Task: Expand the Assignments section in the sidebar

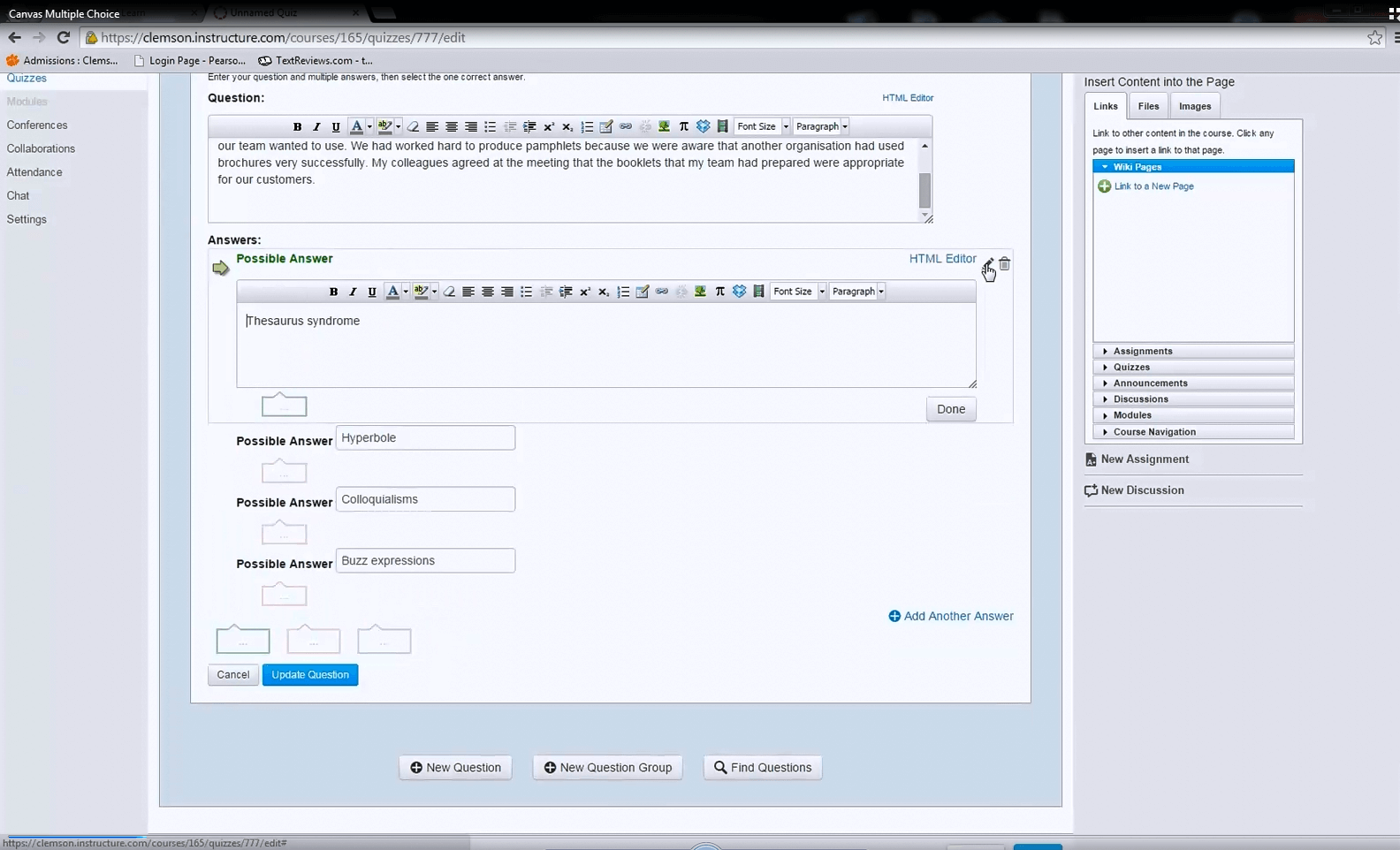Action: pos(1193,351)
